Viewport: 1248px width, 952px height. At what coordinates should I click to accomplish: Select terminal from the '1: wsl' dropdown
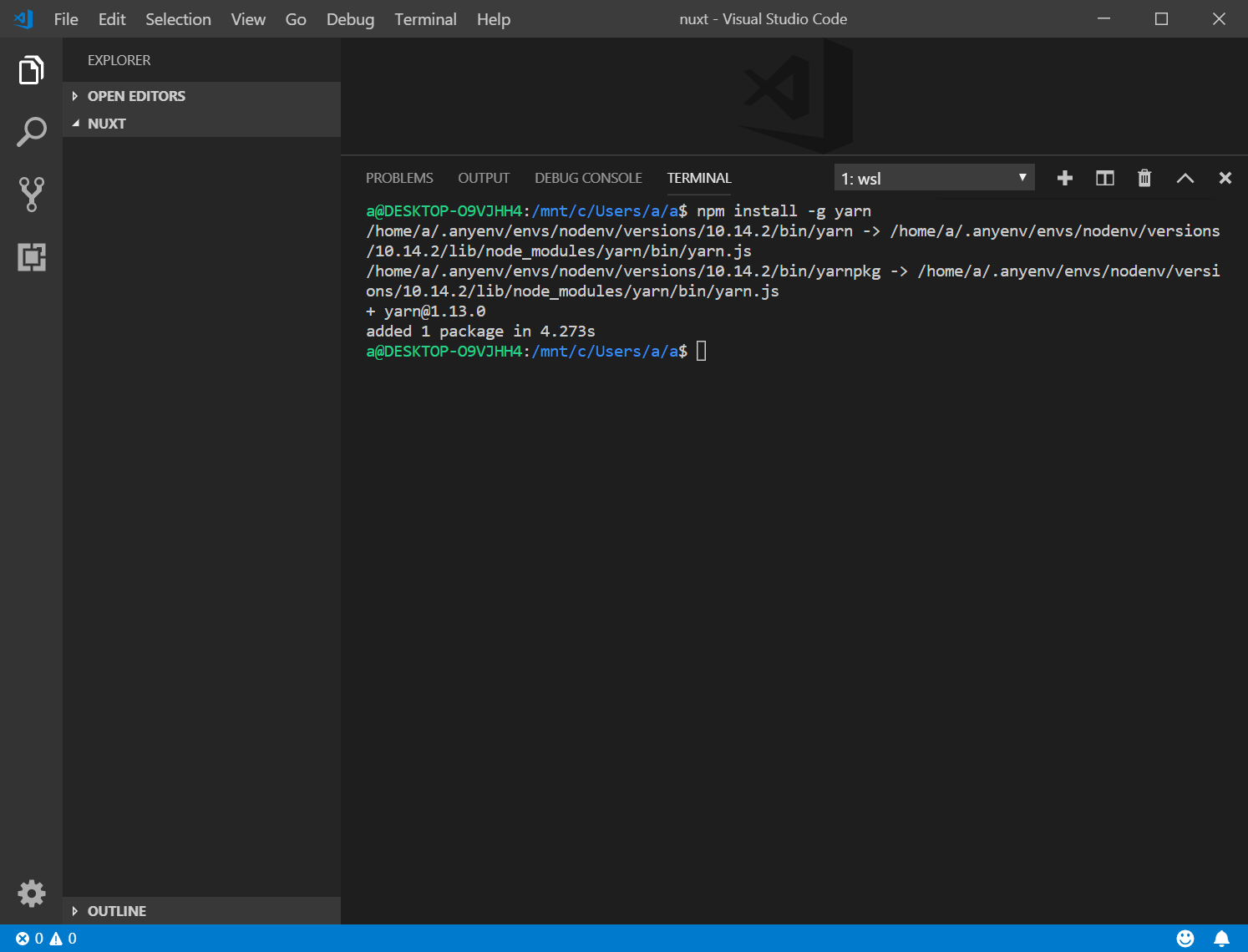coord(935,178)
